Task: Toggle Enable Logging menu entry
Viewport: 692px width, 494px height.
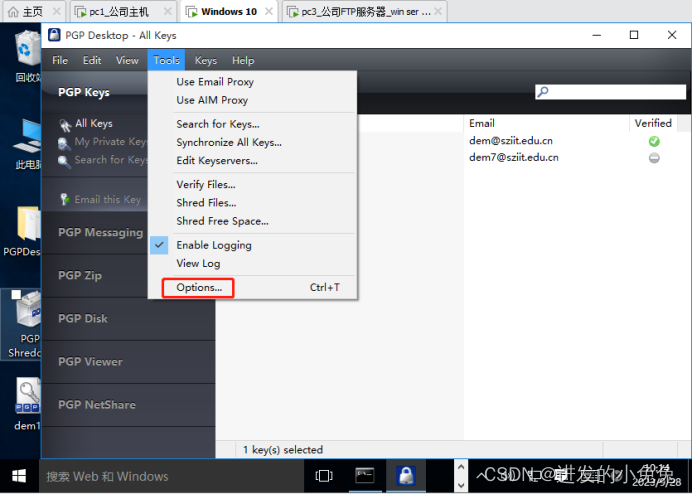Action: [x=252, y=245]
